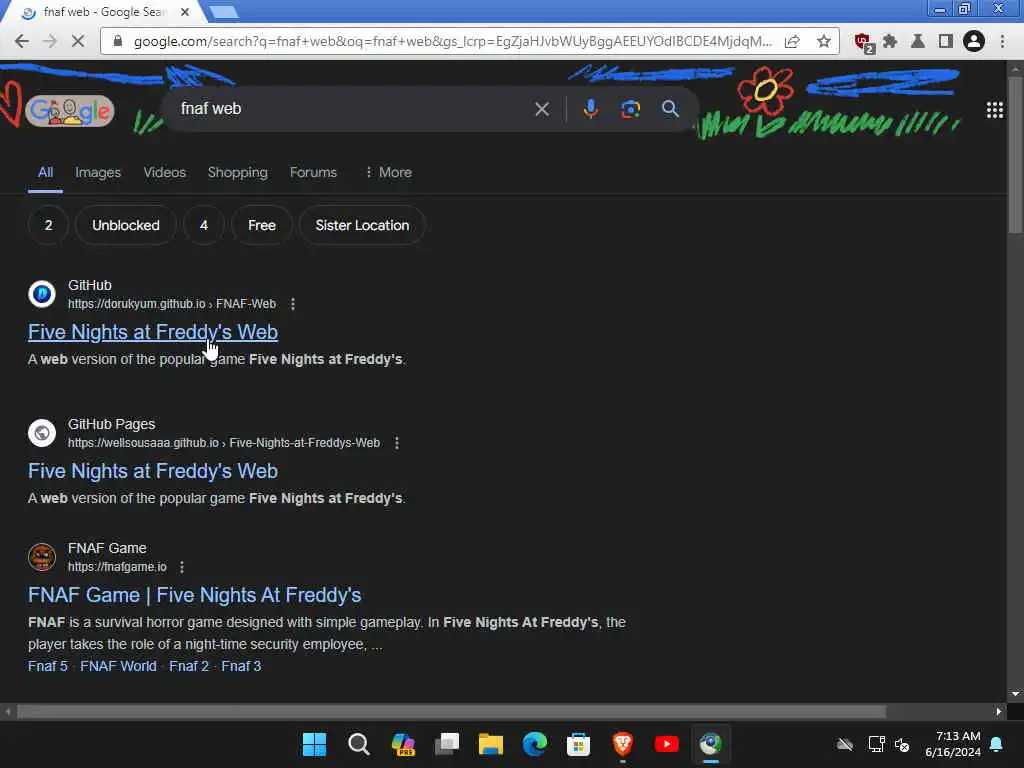The image size is (1024, 768).
Task: Click the flask icon in the toolbar
Action: coord(918,41)
